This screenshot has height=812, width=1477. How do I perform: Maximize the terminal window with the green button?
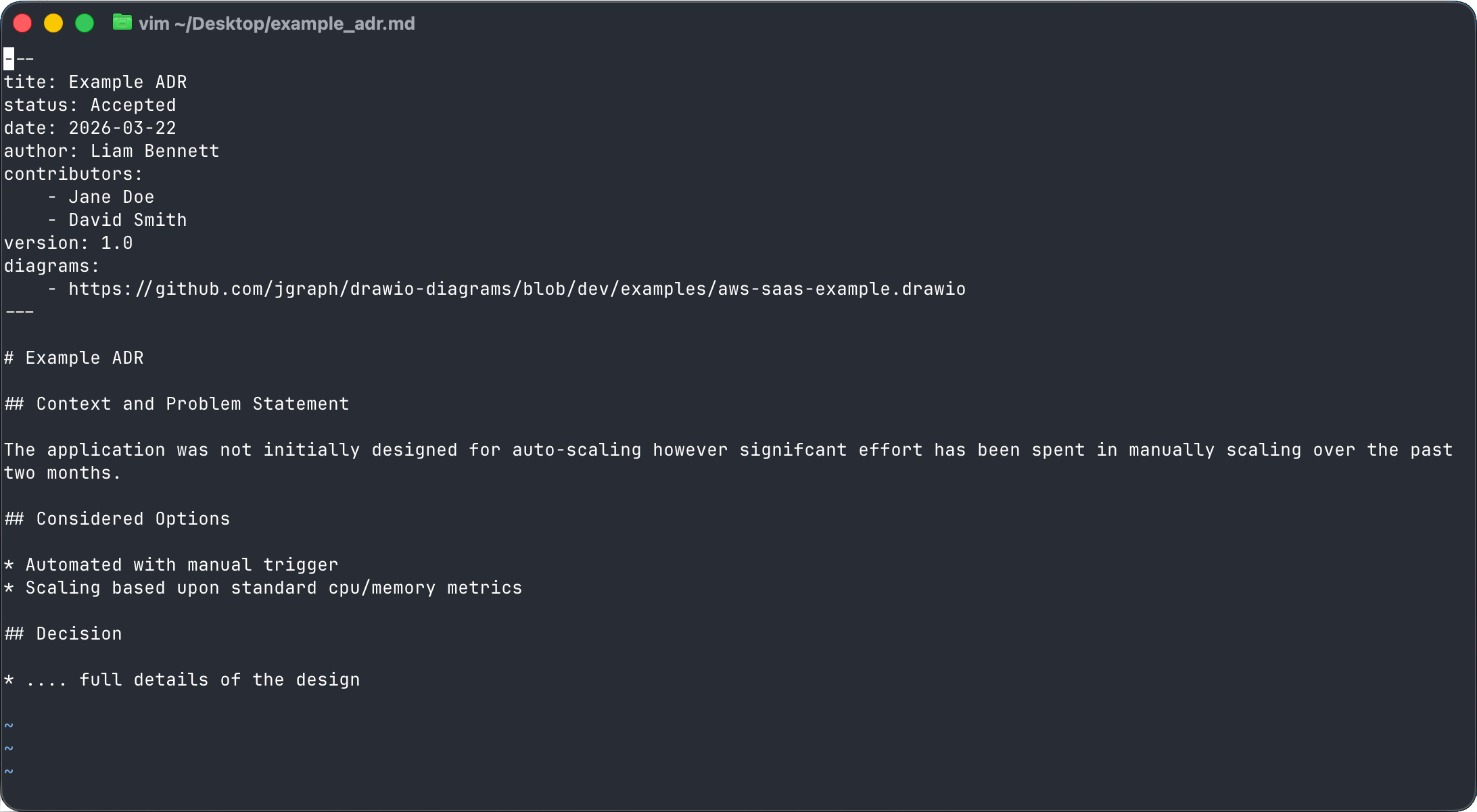(85, 24)
